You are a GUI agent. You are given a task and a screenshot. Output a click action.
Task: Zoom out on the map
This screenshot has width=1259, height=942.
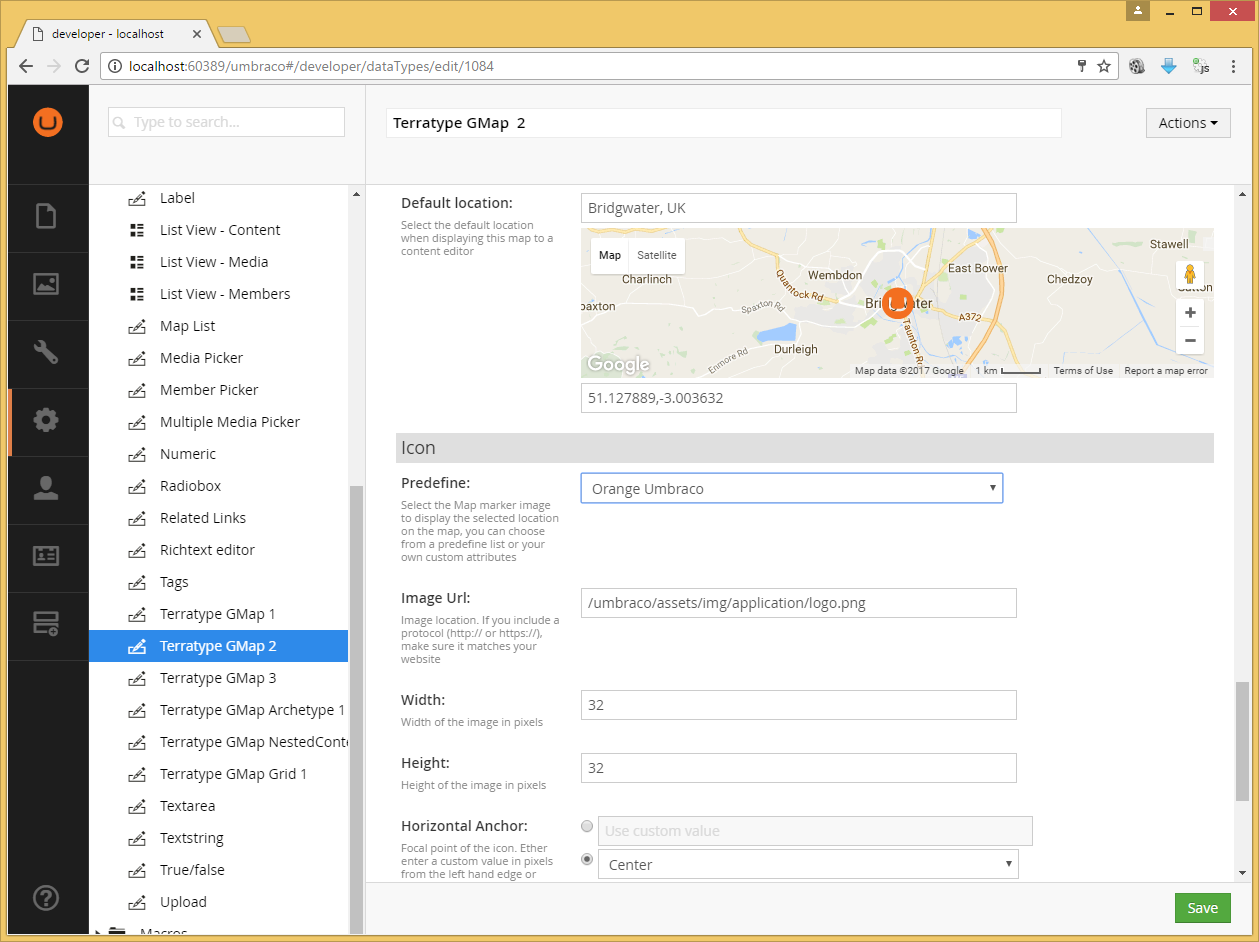(1190, 340)
